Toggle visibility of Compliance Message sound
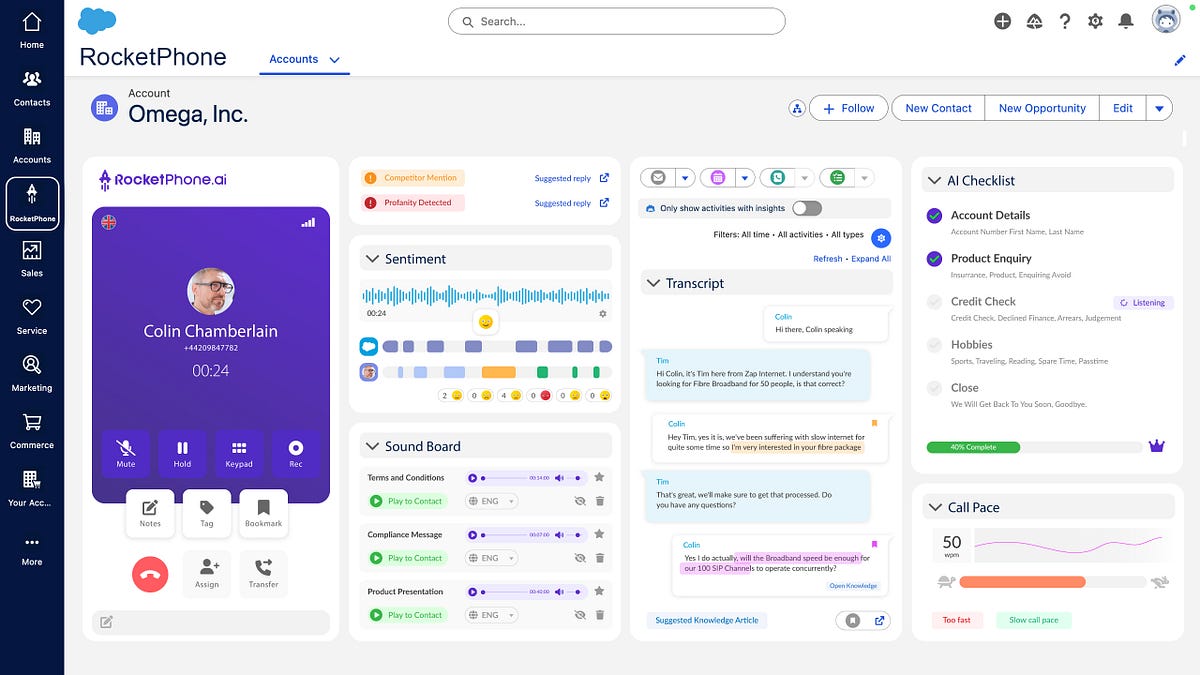The height and width of the screenshot is (675, 1200). pos(579,558)
